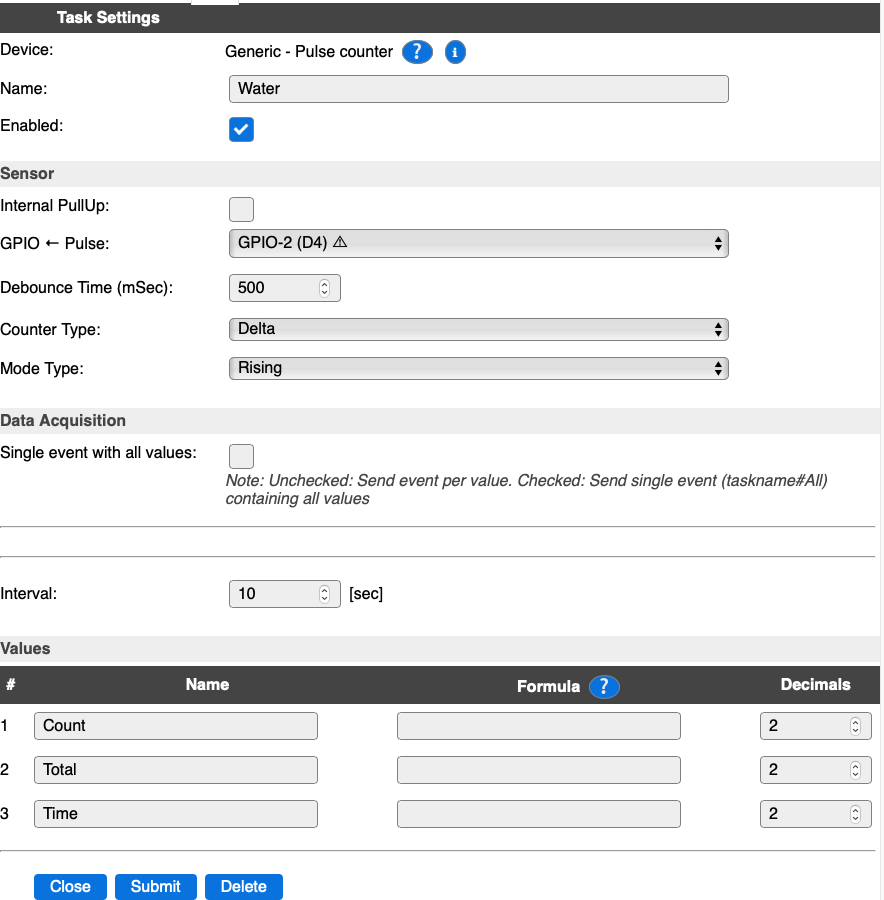Enable the Internal PullUp checkbox
Screen dimensions: 884x900
[x=241, y=210]
